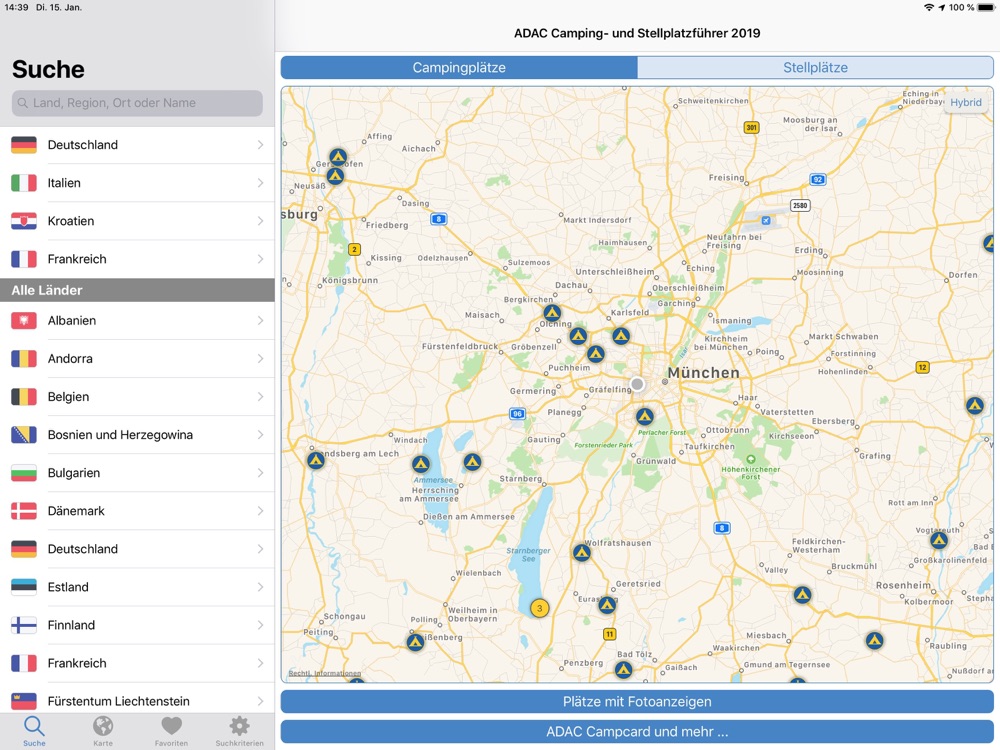
Task: Select the campsite marker below Bad Tölz
Action: coord(623,670)
